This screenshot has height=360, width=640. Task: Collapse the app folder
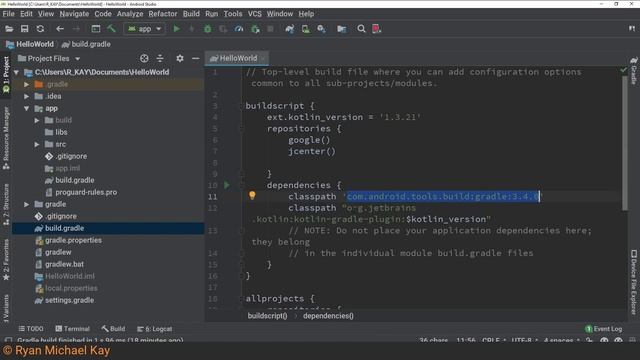click(27, 109)
